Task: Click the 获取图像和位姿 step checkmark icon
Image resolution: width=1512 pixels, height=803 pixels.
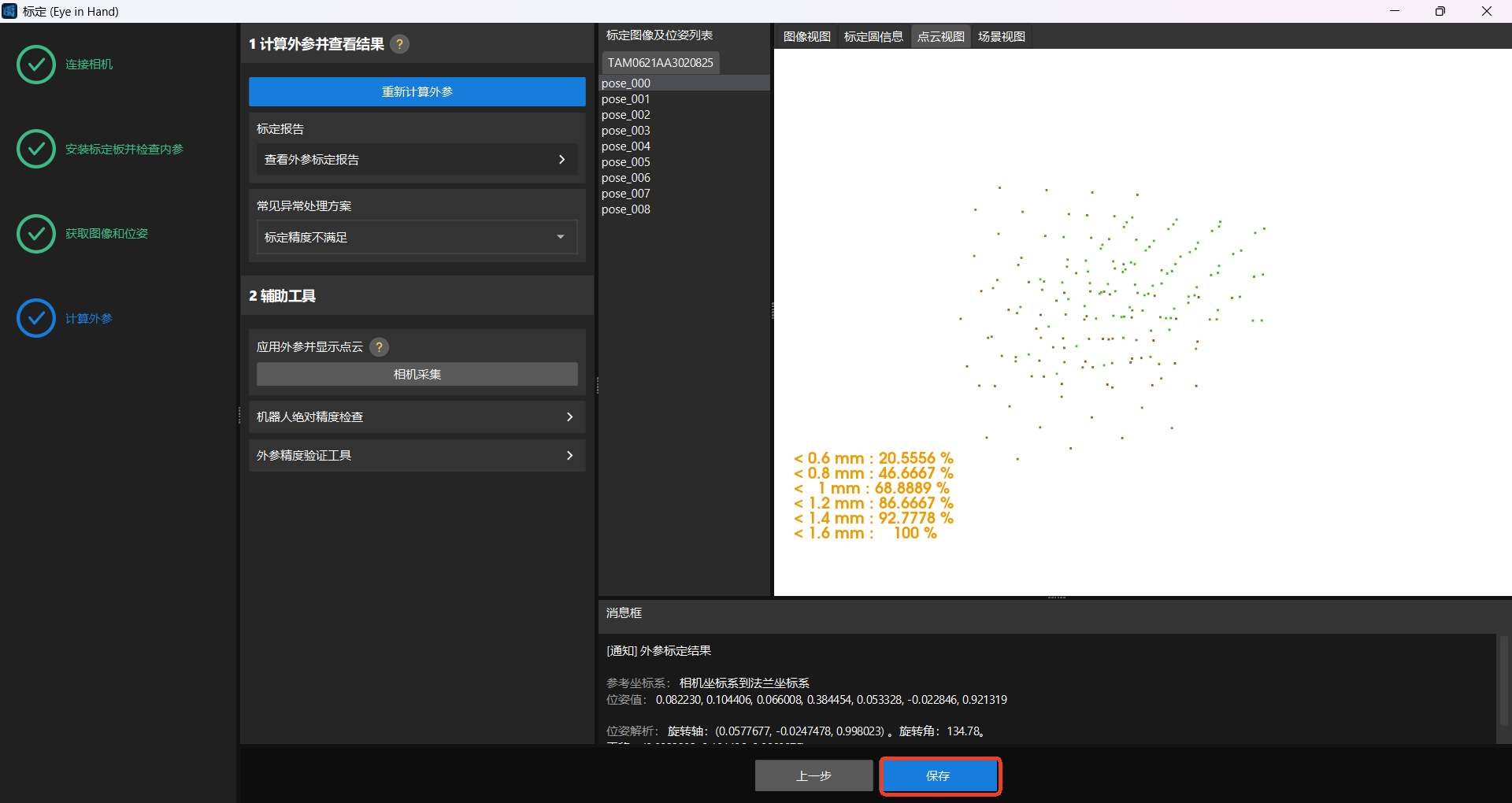Action: [x=36, y=234]
